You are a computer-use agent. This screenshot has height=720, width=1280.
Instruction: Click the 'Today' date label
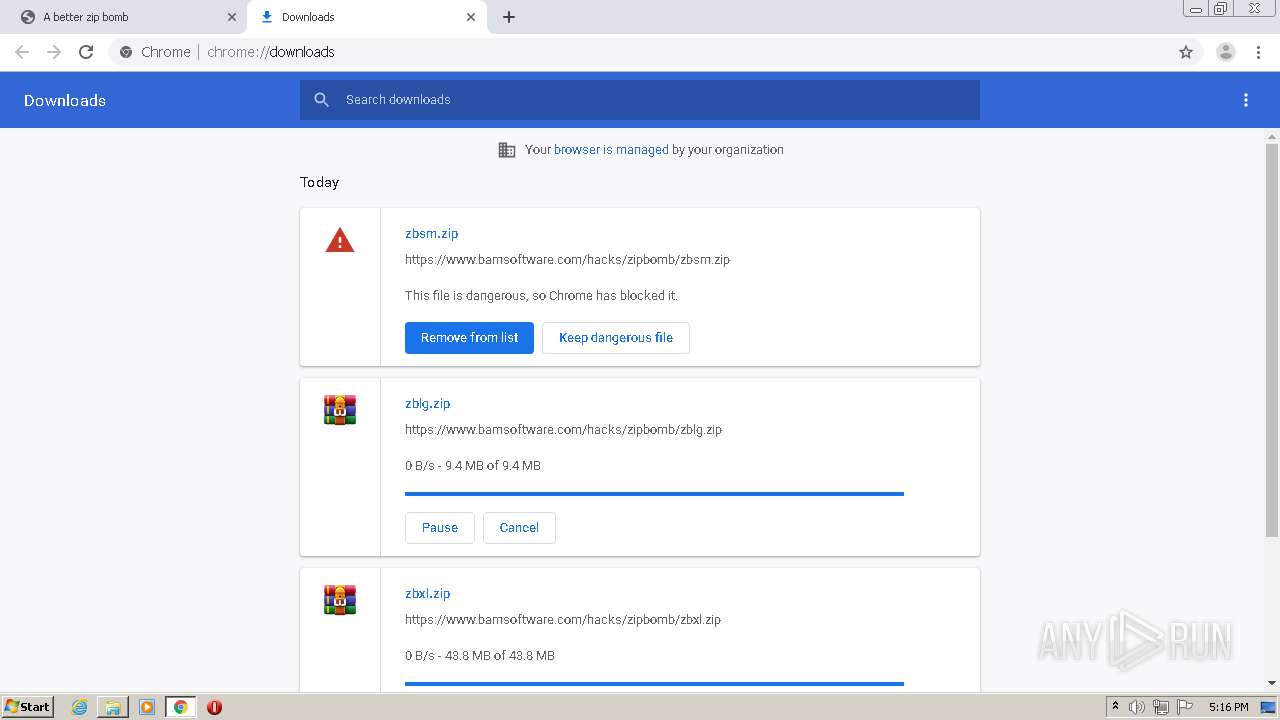pyautogui.click(x=319, y=182)
